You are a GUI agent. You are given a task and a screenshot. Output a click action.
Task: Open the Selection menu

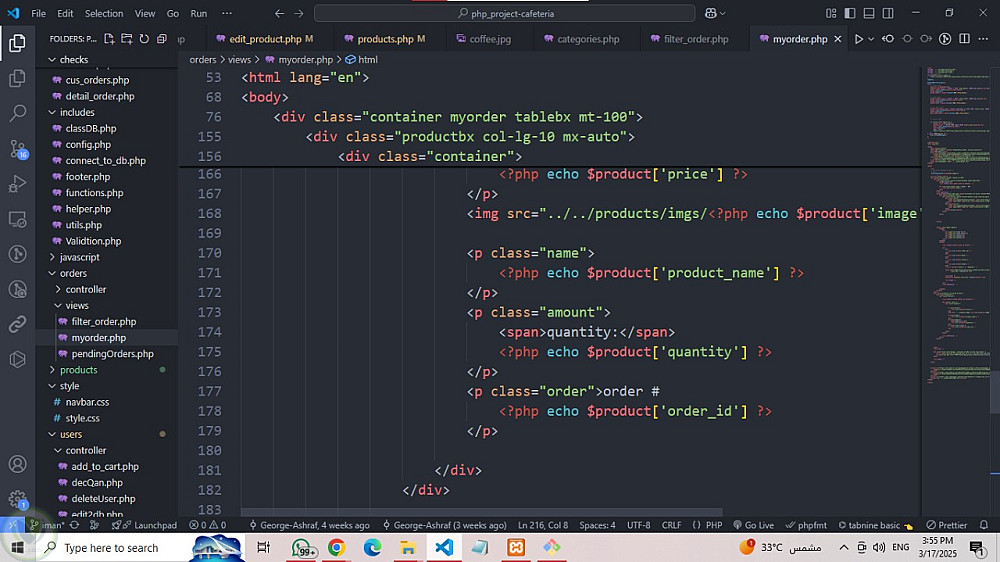(x=104, y=13)
